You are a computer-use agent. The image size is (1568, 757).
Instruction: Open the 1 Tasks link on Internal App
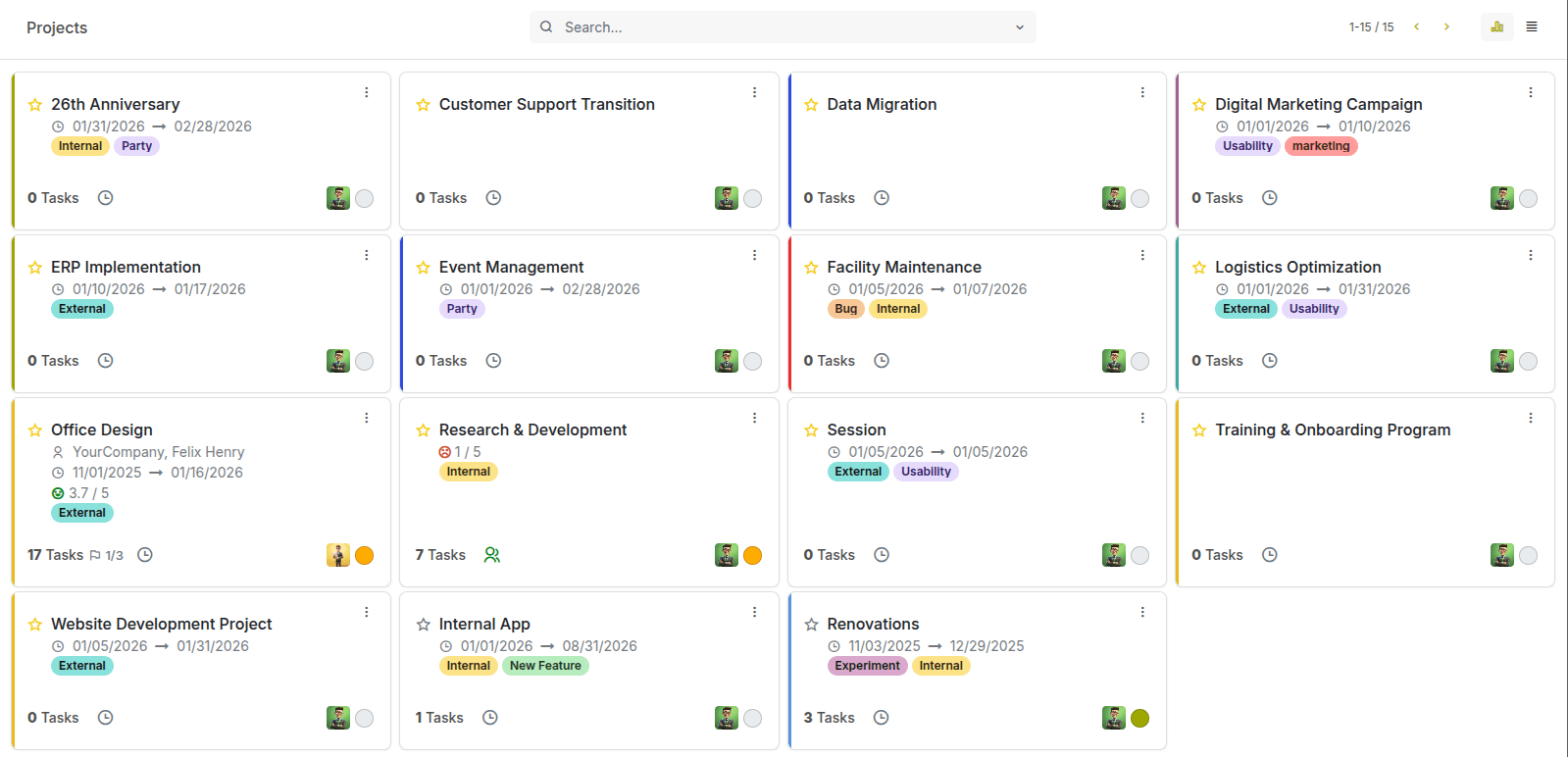[439, 718]
